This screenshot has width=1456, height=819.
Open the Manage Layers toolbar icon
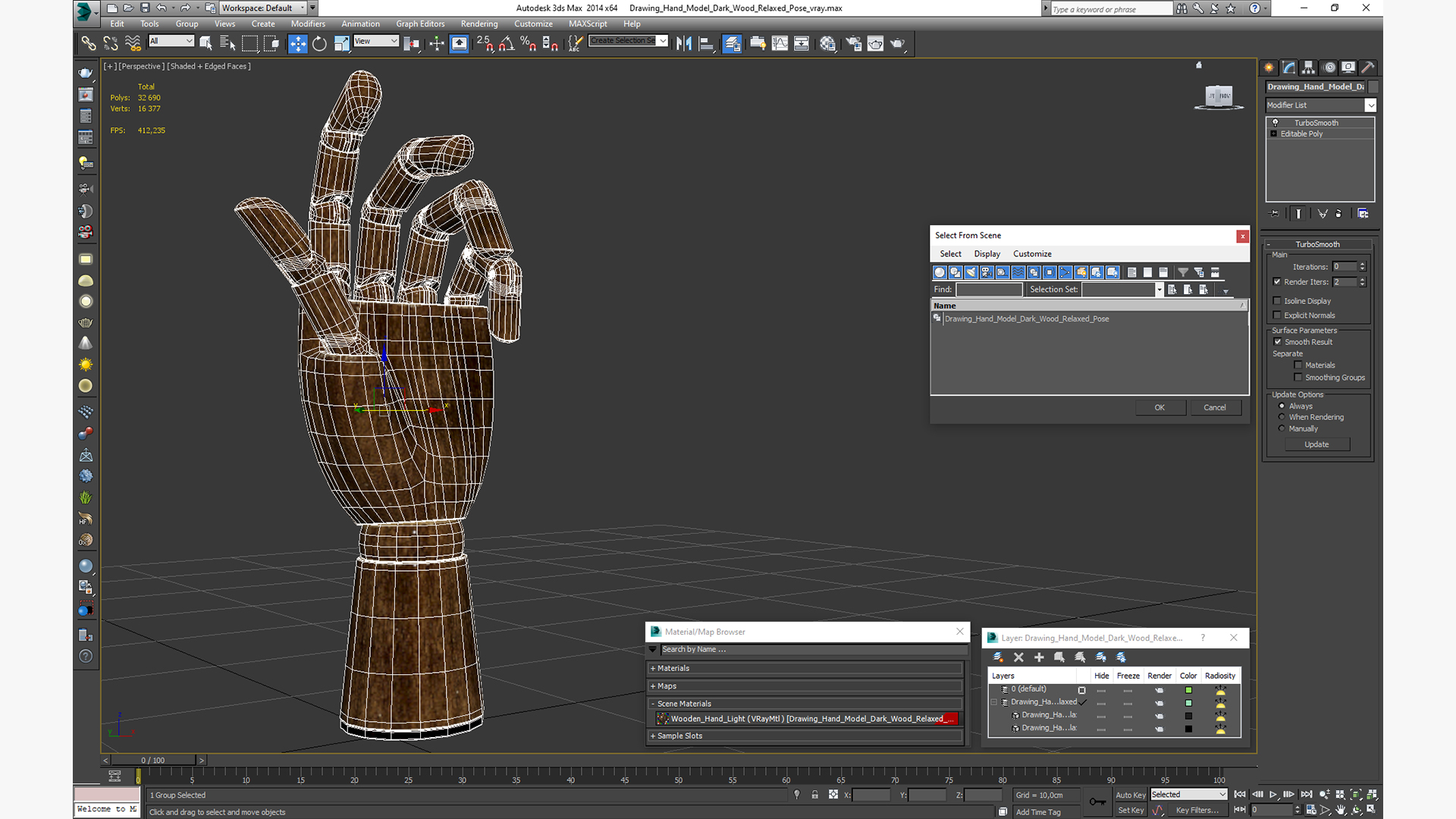(732, 43)
